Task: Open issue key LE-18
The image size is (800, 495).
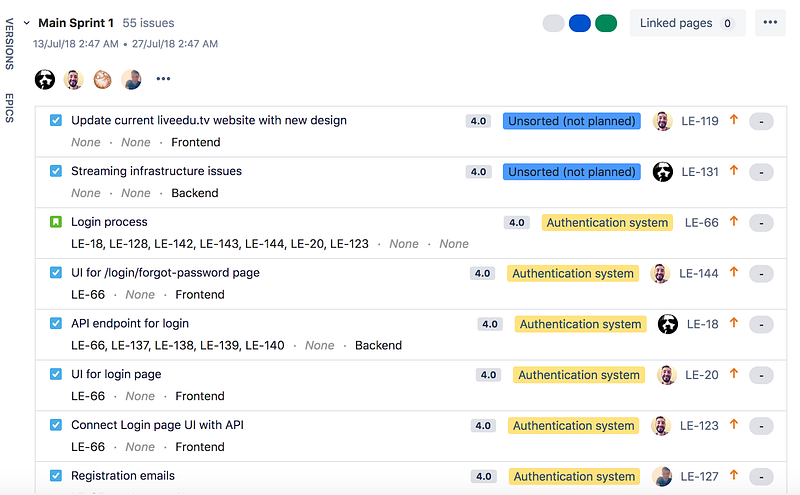Action: tap(703, 324)
